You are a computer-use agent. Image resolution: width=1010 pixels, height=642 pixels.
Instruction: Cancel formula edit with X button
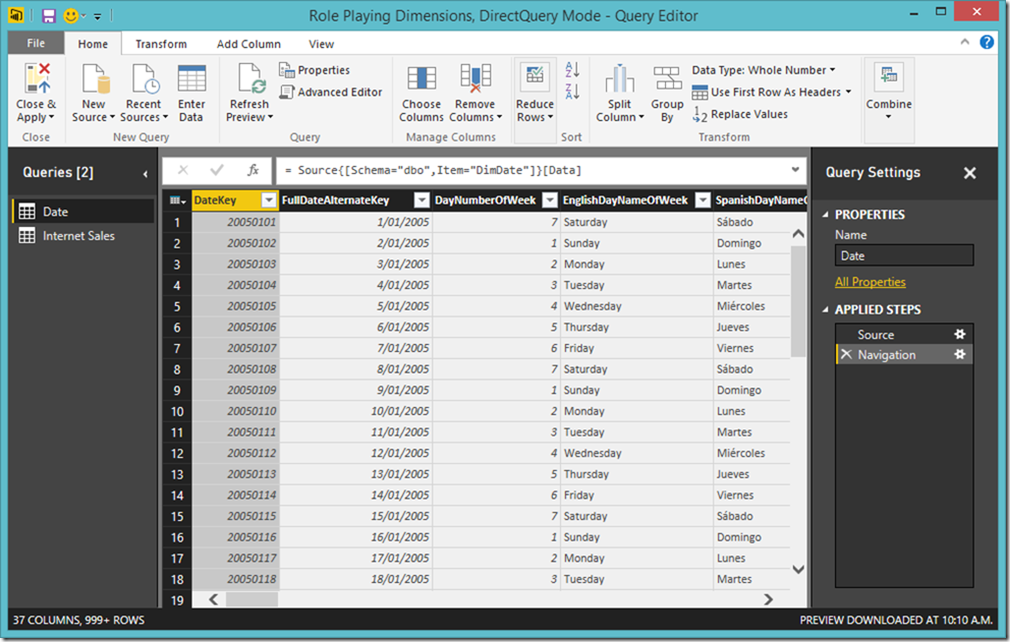click(x=183, y=170)
